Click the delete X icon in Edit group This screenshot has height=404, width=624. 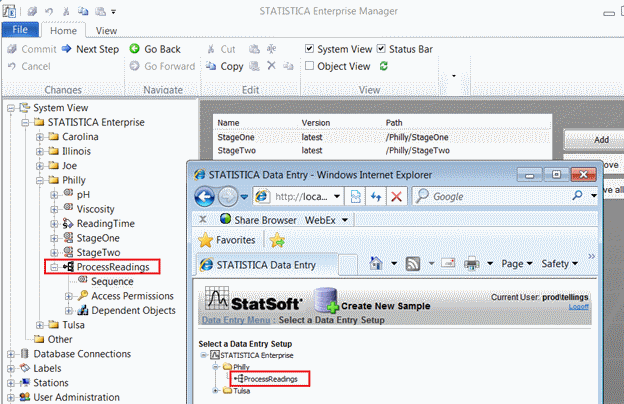point(271,66)
